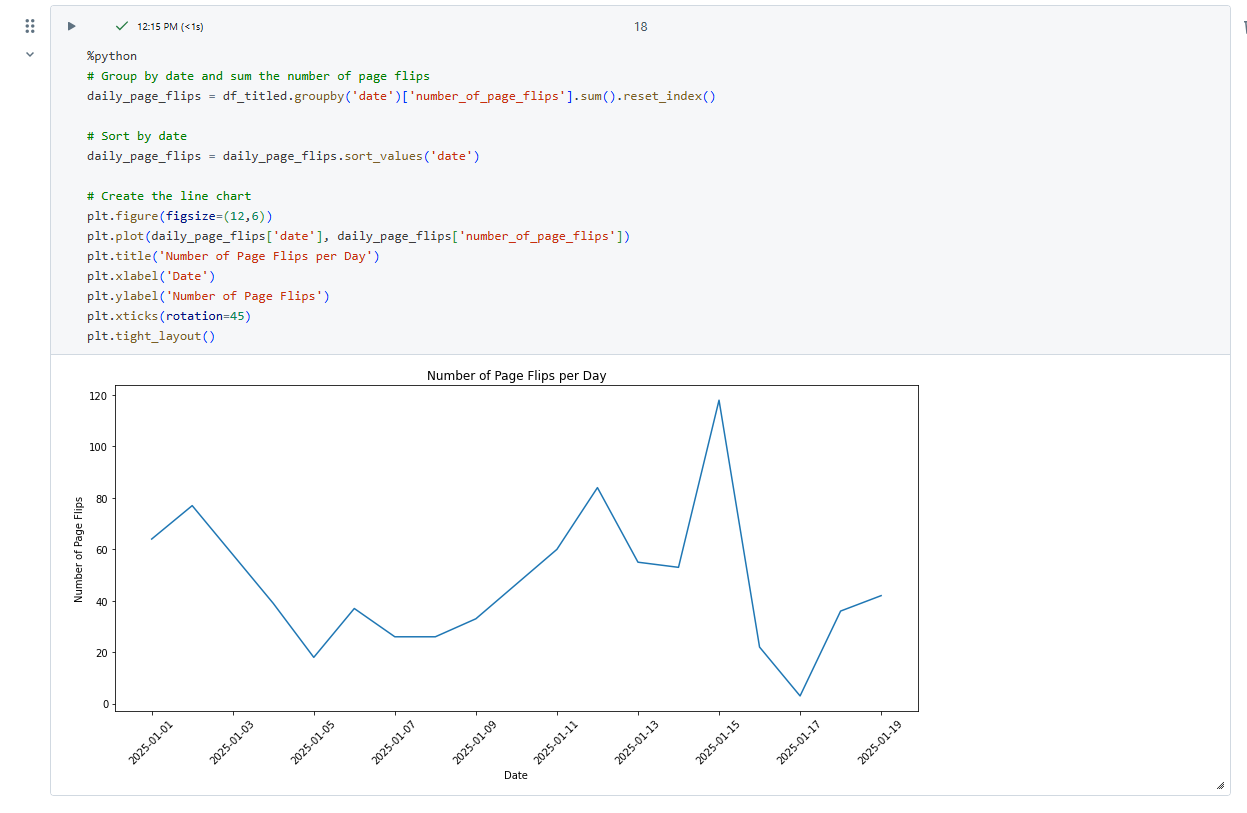Viewport: 1247px width, 813px height.
Task: Collapse the cell using the chevron arrow
Action: (x=30, y=54)
